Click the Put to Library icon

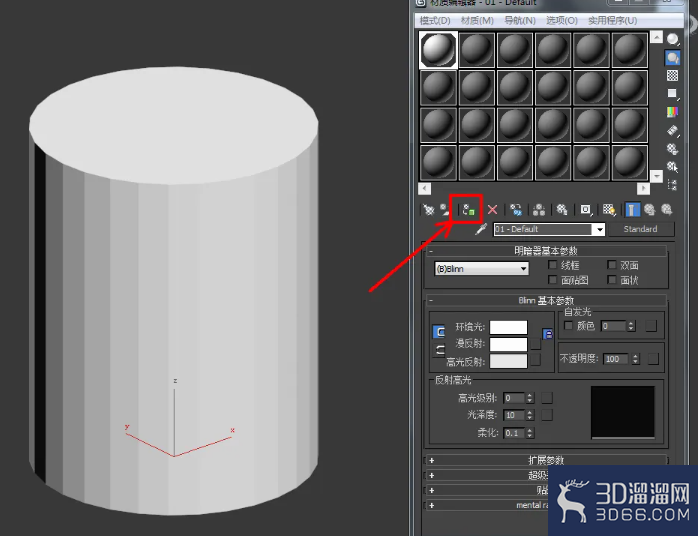tap(562, 210)
